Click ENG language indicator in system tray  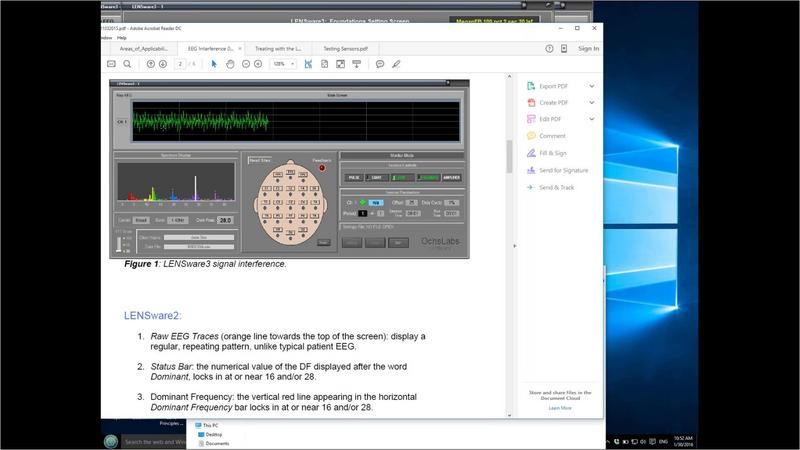pos(663,441)
